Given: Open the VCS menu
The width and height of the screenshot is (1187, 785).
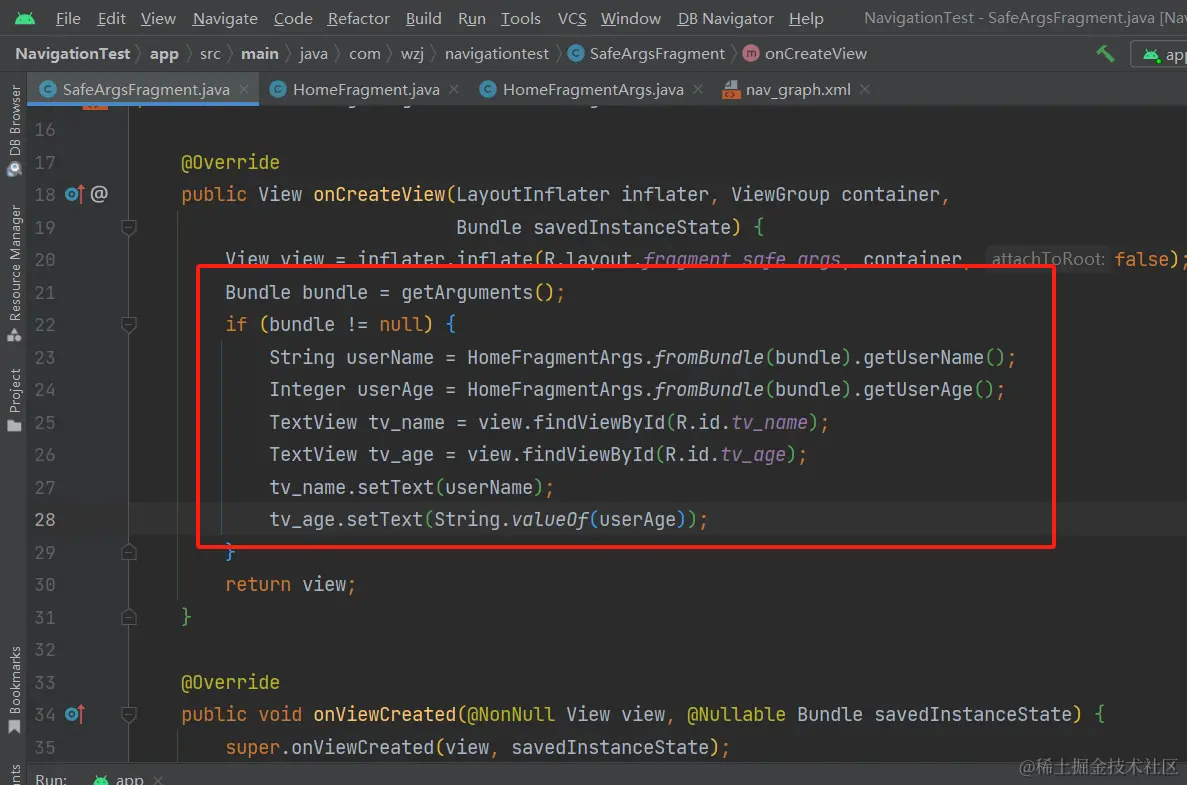Looking at the screenshot, I should pyautogui.click(x=572, y=18).
